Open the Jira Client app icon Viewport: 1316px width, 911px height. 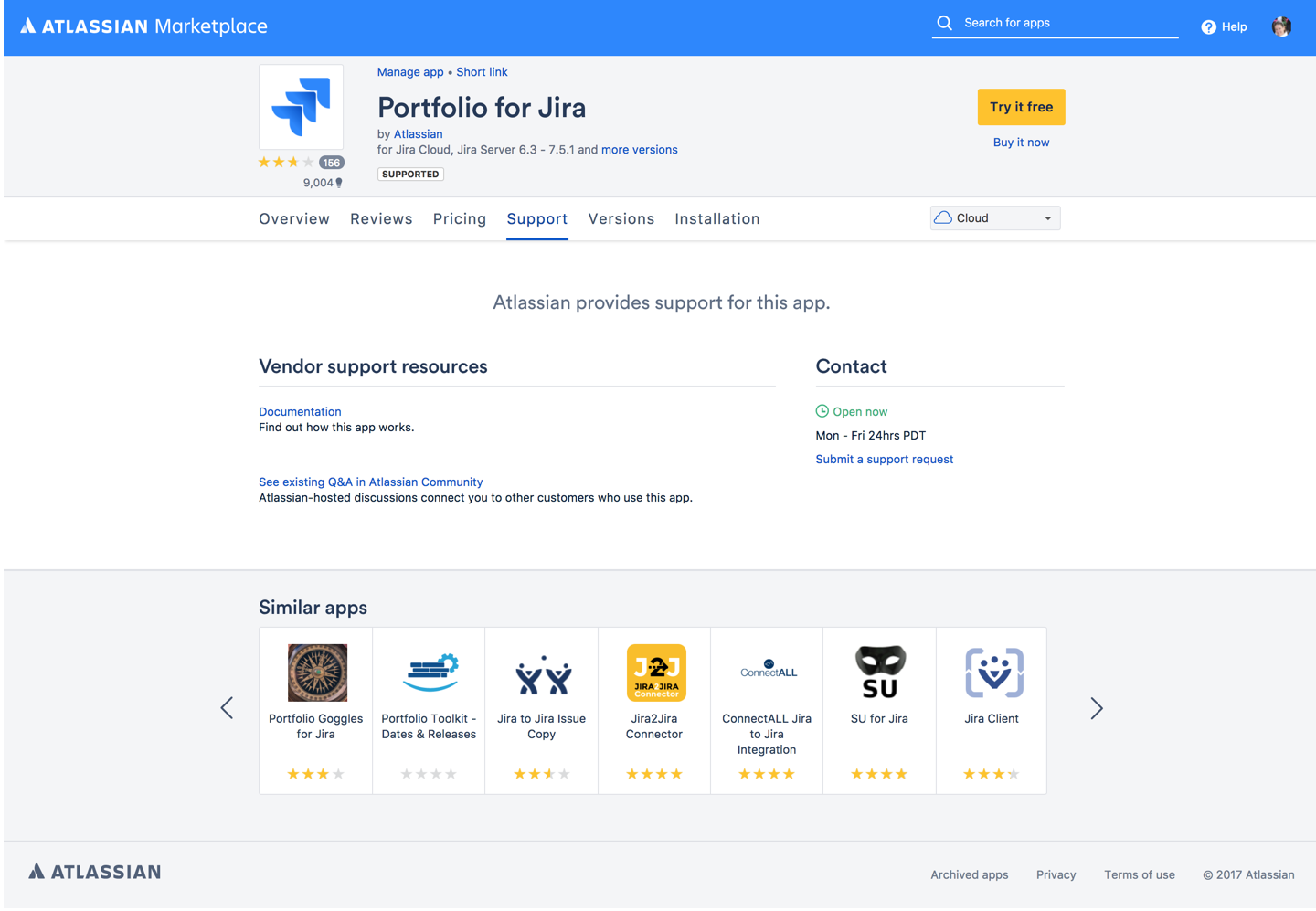click(x=994, y=673)
